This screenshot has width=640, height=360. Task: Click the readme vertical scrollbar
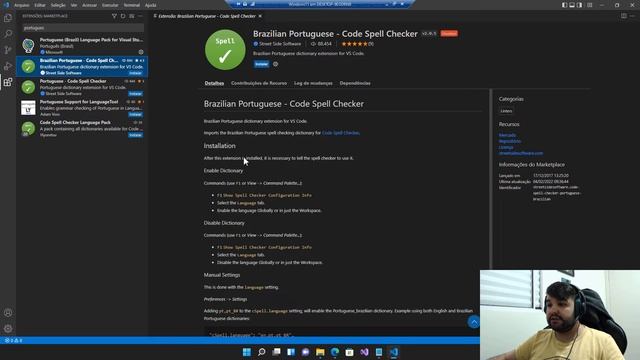pyautogui.click(x=491, y=180)
